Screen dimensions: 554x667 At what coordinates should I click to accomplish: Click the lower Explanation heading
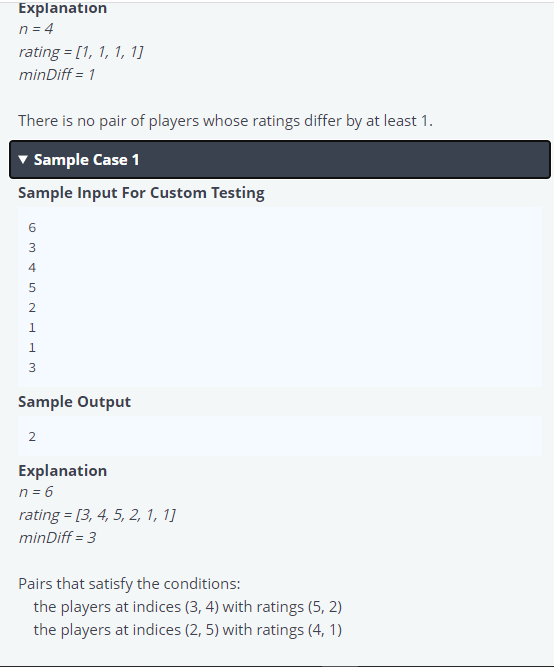[x=63, y=471]
